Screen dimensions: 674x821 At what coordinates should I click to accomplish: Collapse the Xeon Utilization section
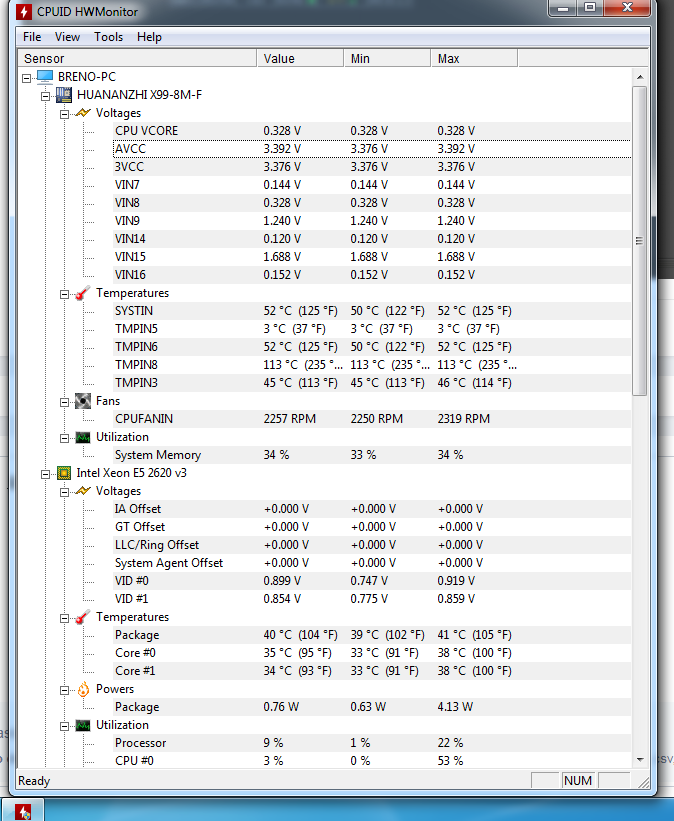coord(64,726)
